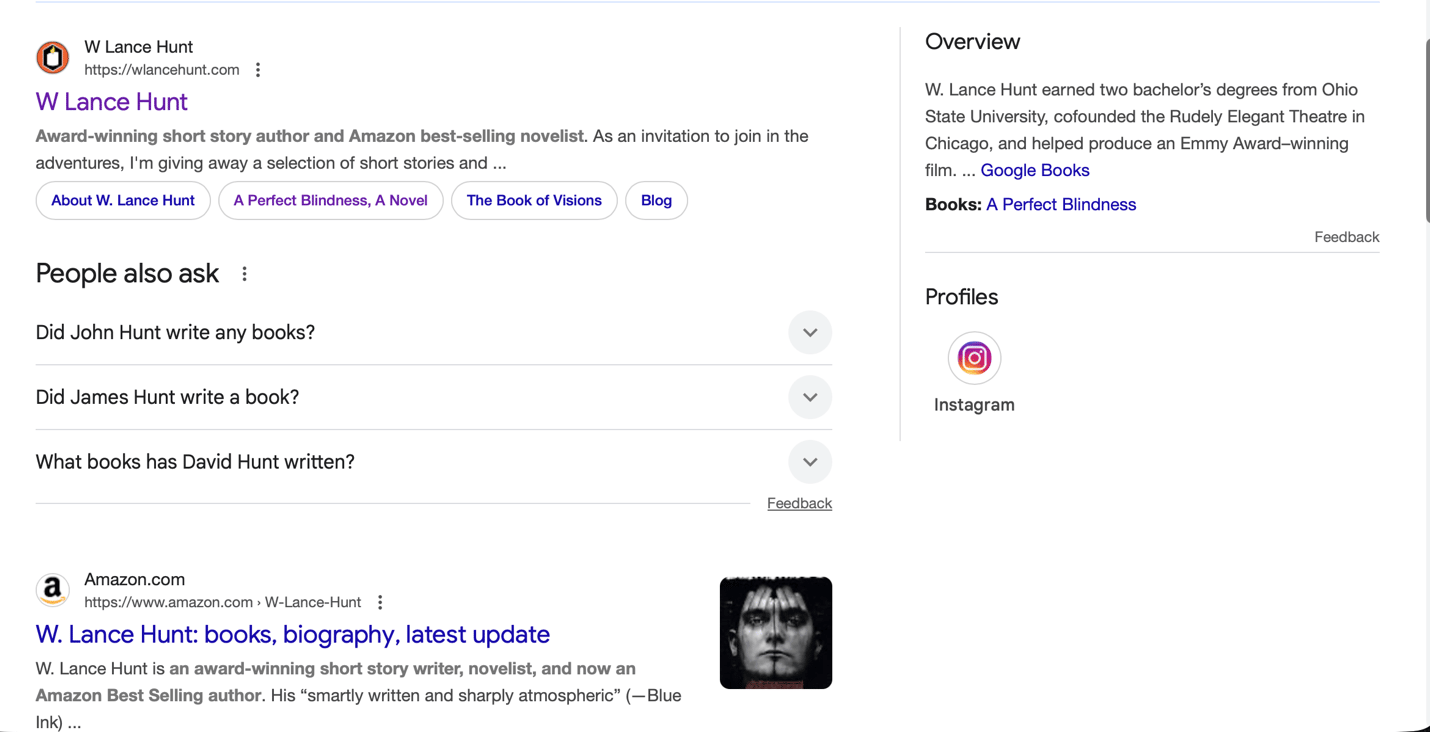1430x736 pixels.
Task: Follow the Google Books link in Overview
Action: (x=1034, y=171)
